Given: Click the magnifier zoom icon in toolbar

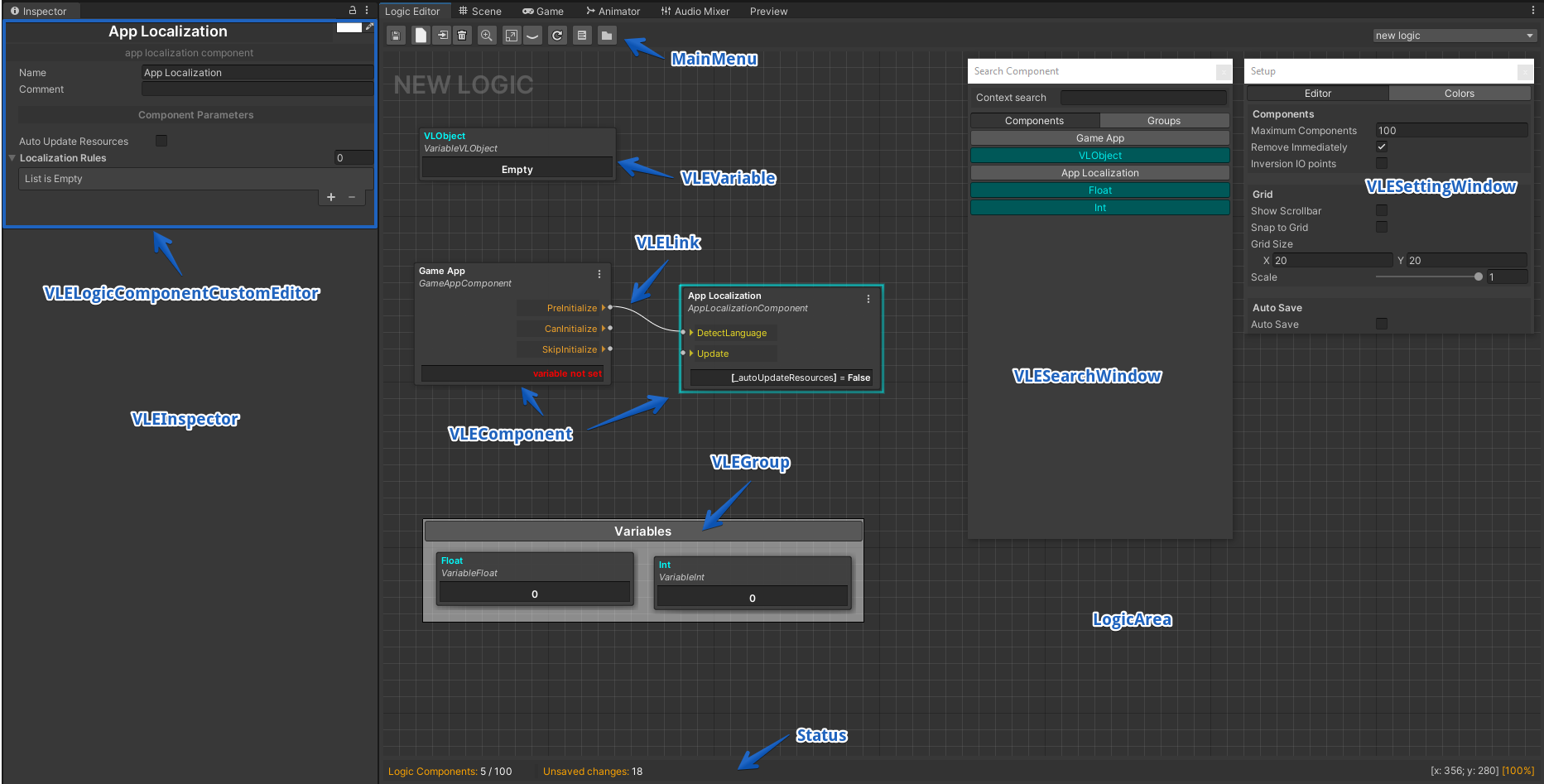Looking at the screenshot, I should pyautogui.click(x=487, y=36).
